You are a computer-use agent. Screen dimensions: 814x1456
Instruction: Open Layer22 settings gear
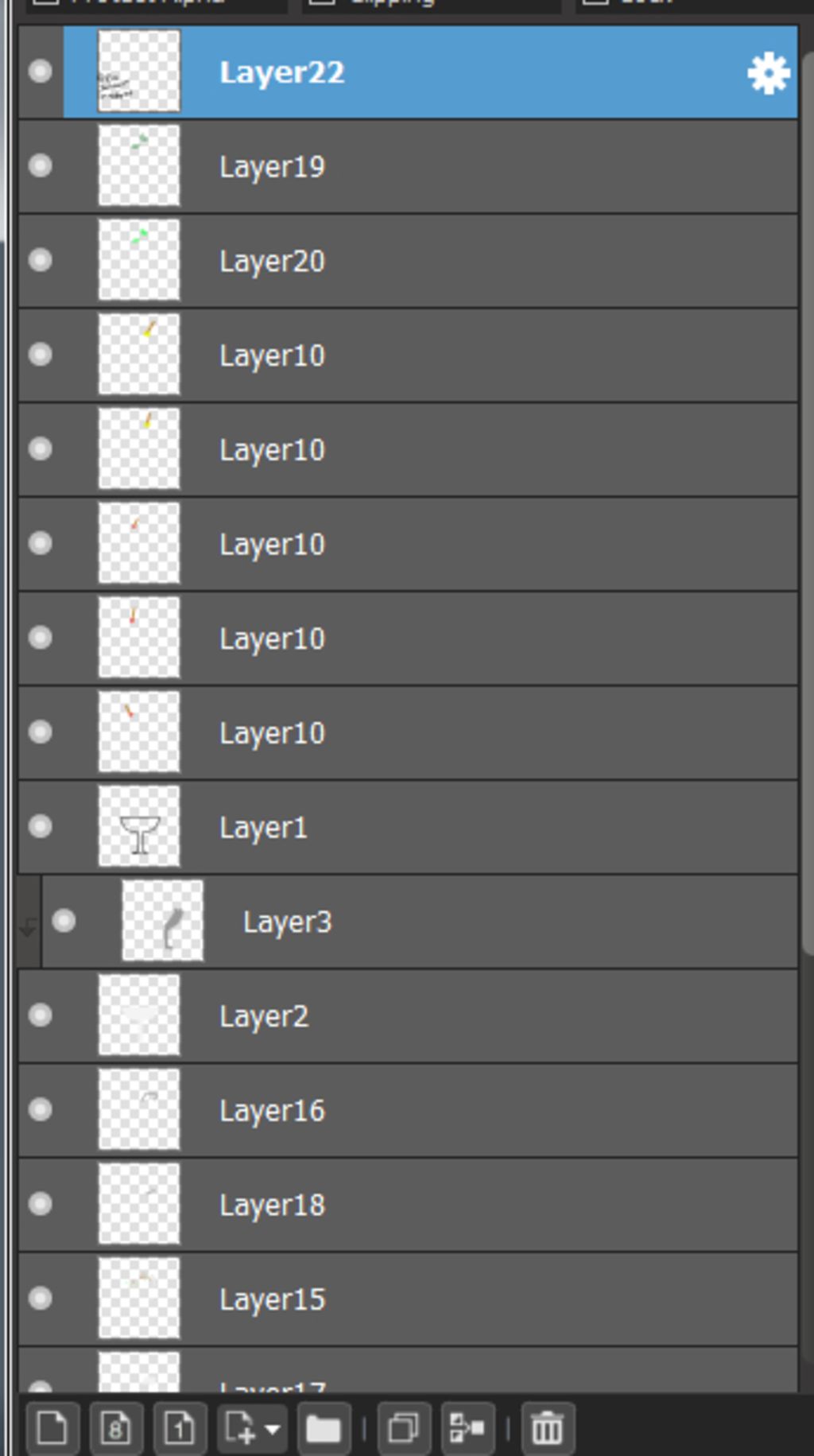[x=768, y=73]
